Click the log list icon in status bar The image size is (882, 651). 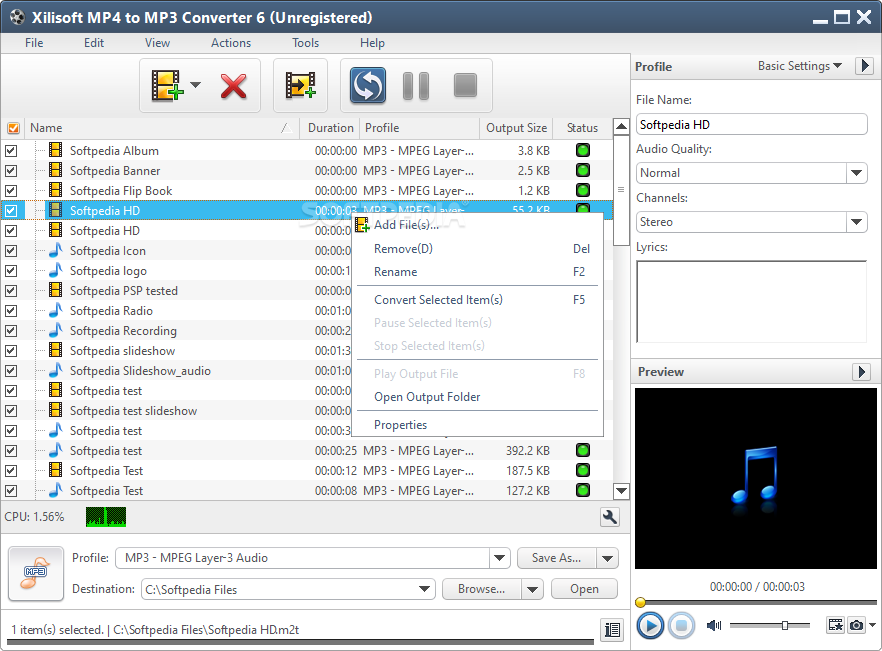[x=612, y=630]
